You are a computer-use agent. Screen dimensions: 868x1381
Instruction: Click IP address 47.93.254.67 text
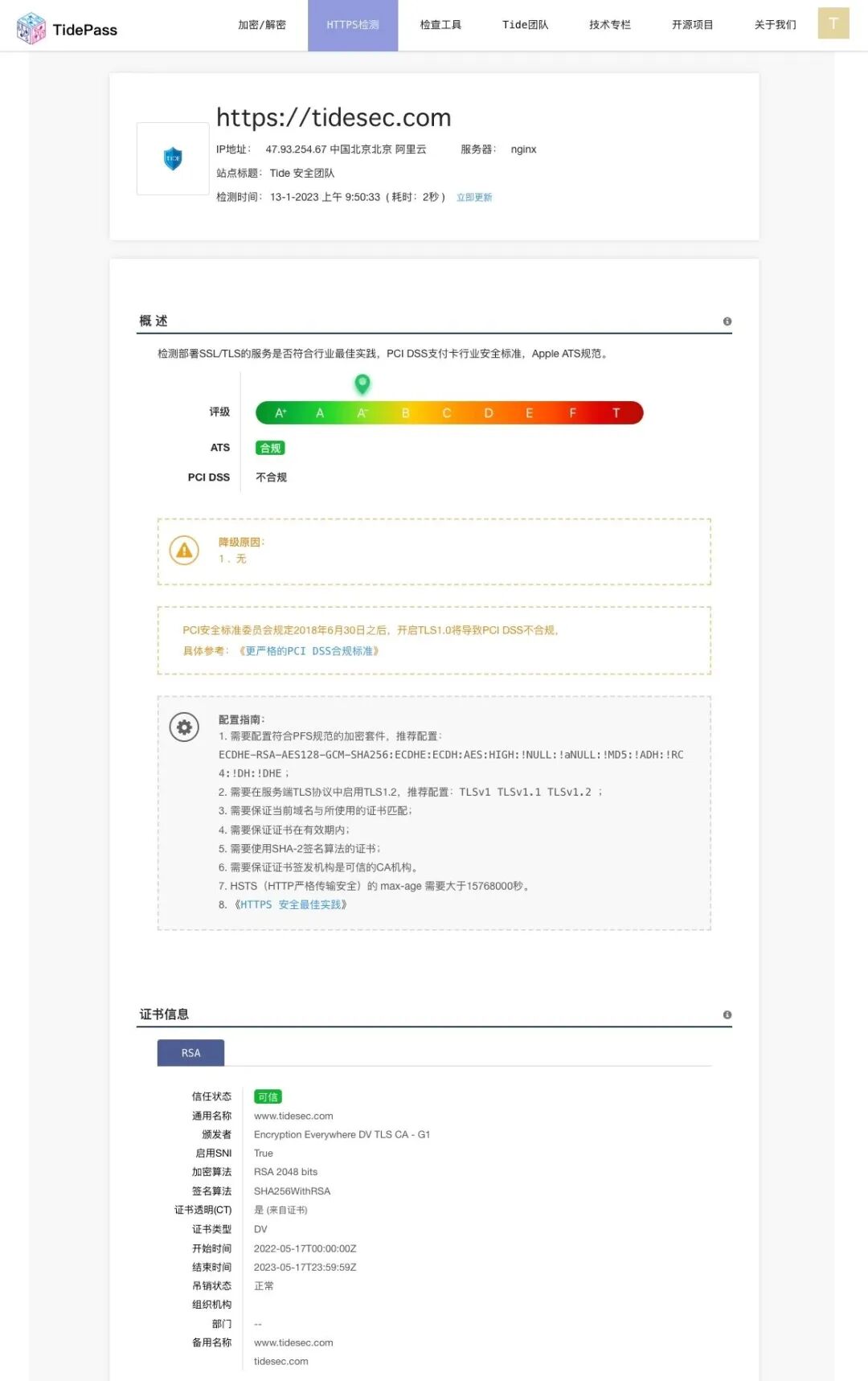pyautogui.click(x=296, y=150)
